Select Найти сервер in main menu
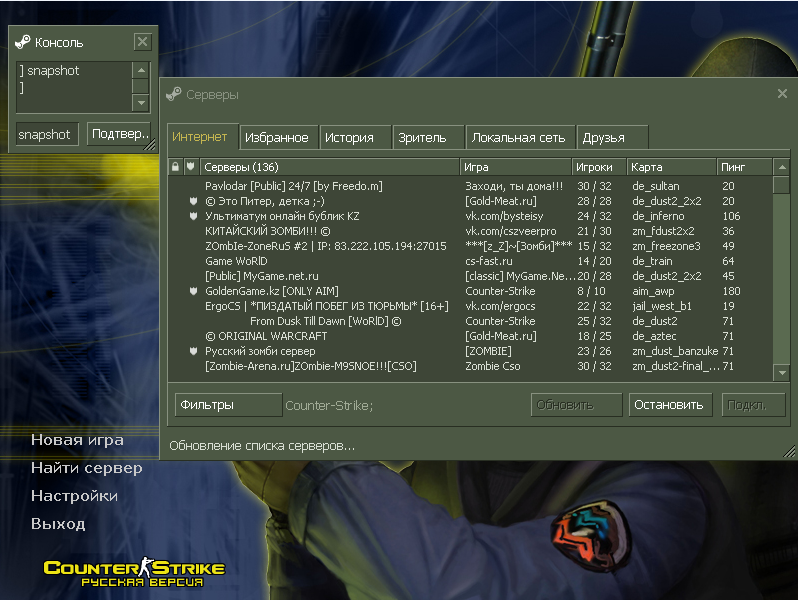Viewport: 798px width, 600px height. click(x=87, y=468)
